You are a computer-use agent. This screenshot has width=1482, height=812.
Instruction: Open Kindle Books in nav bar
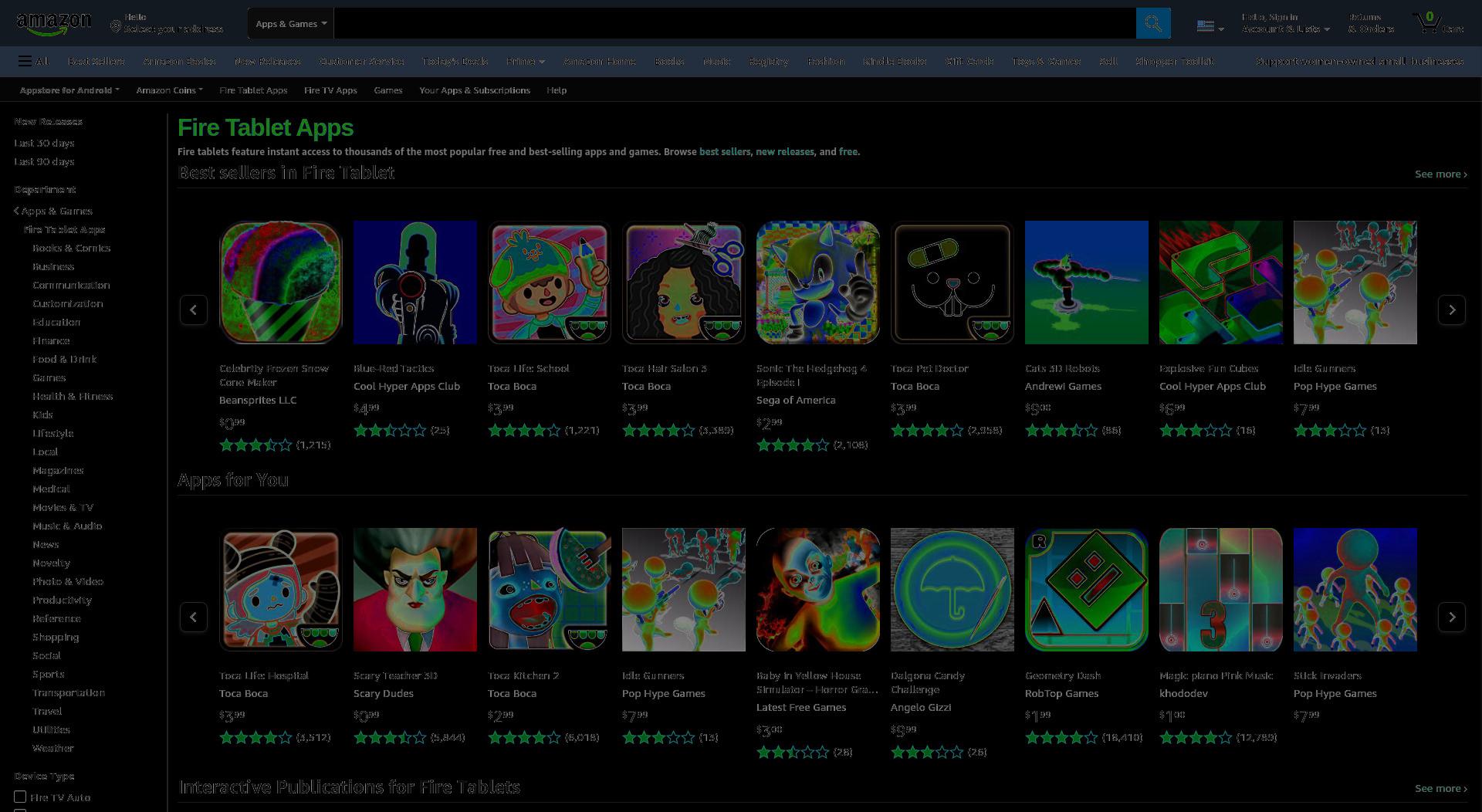point(895,61)
